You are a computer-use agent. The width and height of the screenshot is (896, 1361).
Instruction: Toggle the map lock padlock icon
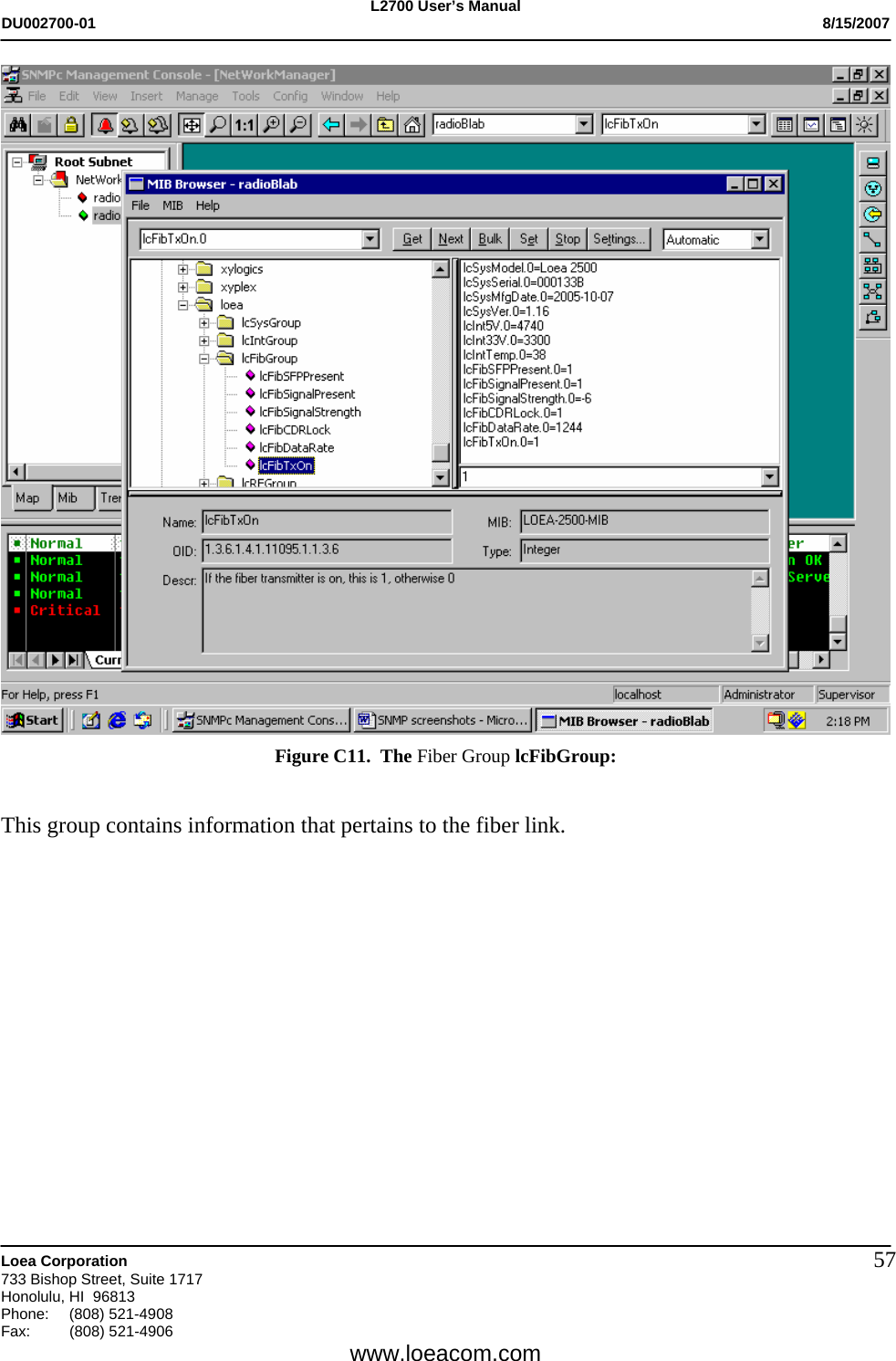[70, 125]
